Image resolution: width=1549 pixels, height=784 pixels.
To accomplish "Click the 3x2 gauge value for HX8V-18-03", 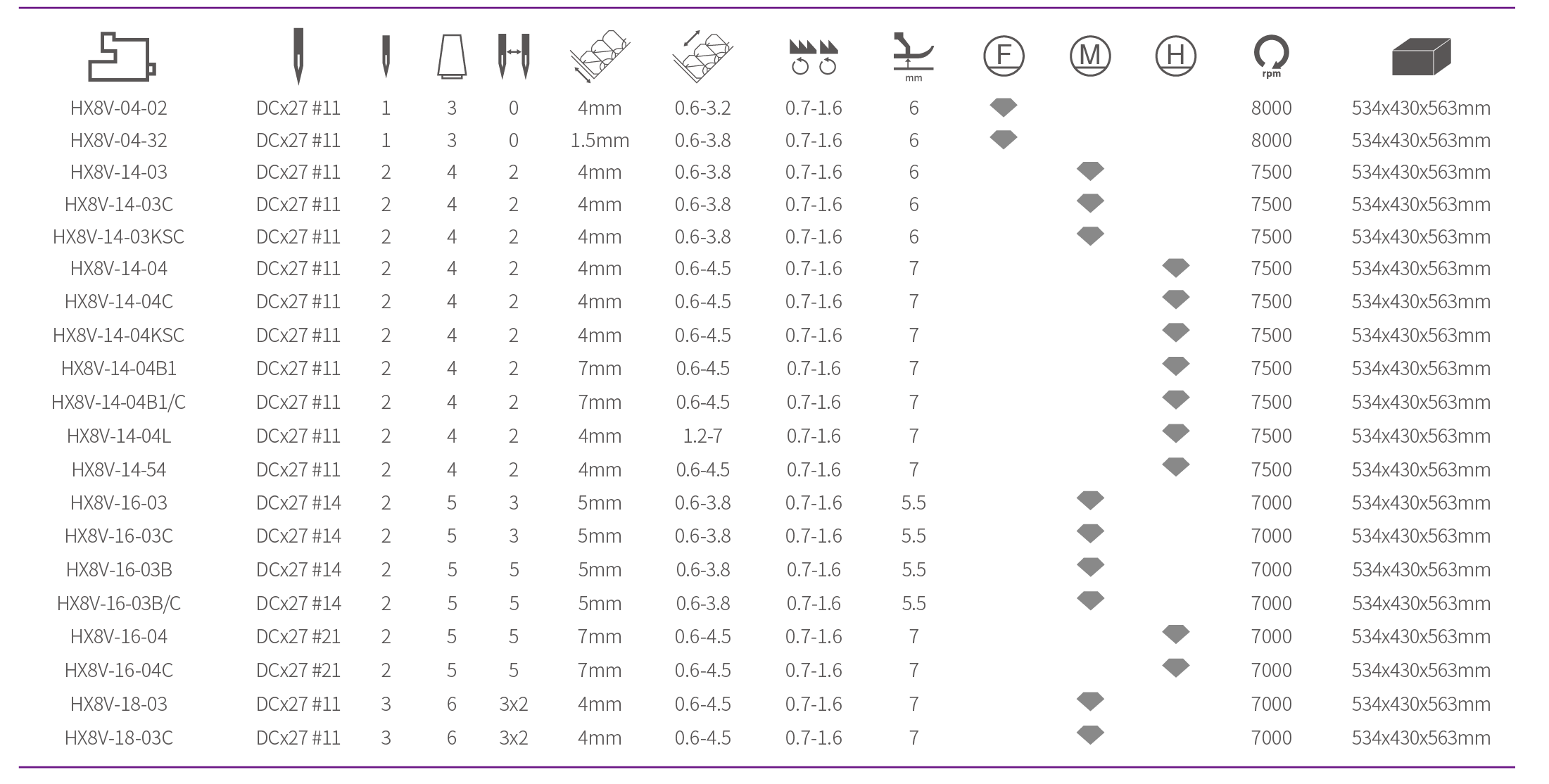I will click(514, 704).
